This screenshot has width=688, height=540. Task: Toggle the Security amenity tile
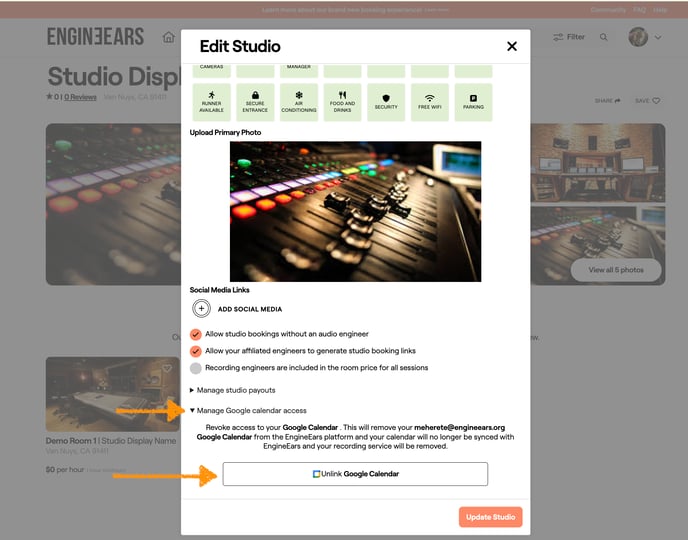click(x=386, y=102)
